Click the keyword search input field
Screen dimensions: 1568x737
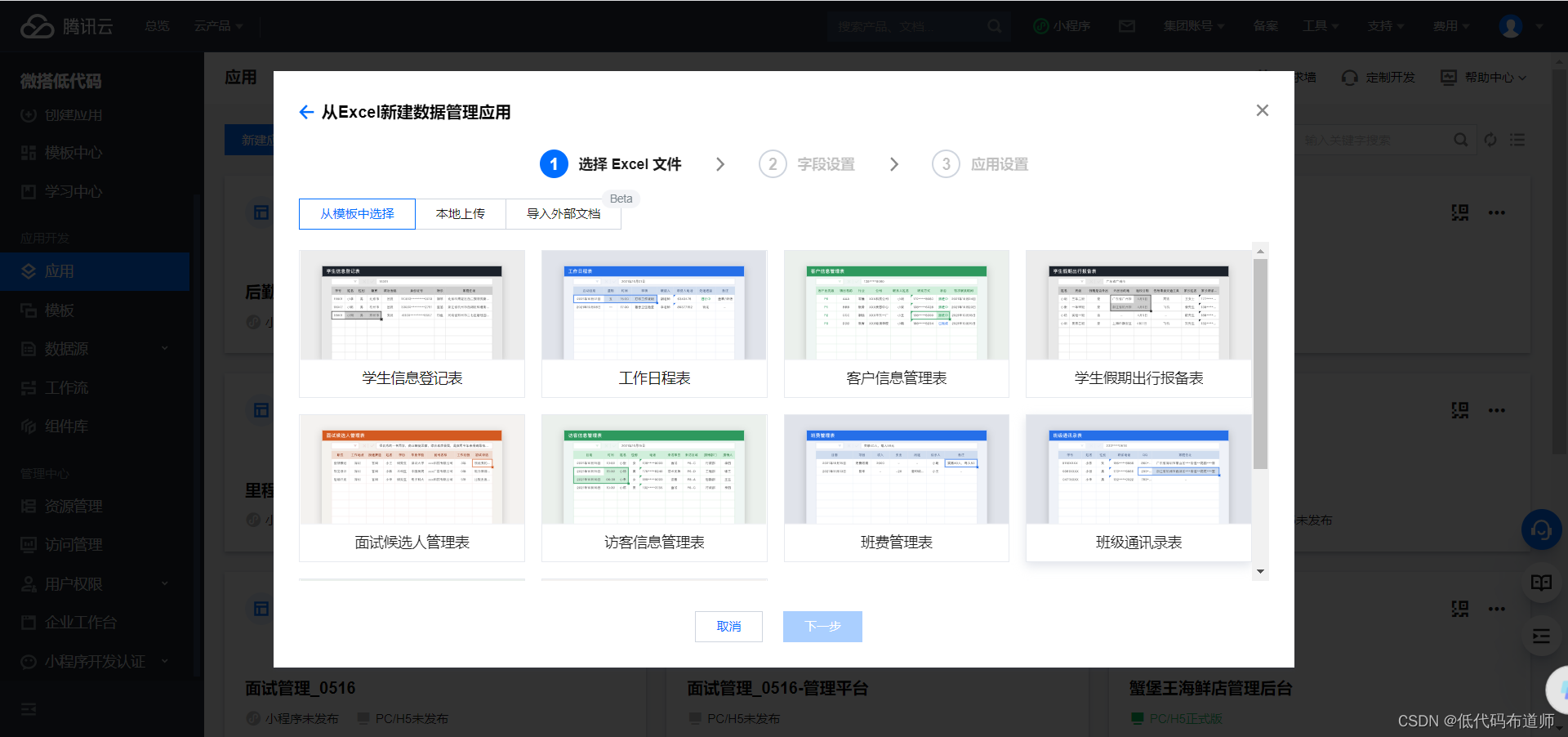1372,140
